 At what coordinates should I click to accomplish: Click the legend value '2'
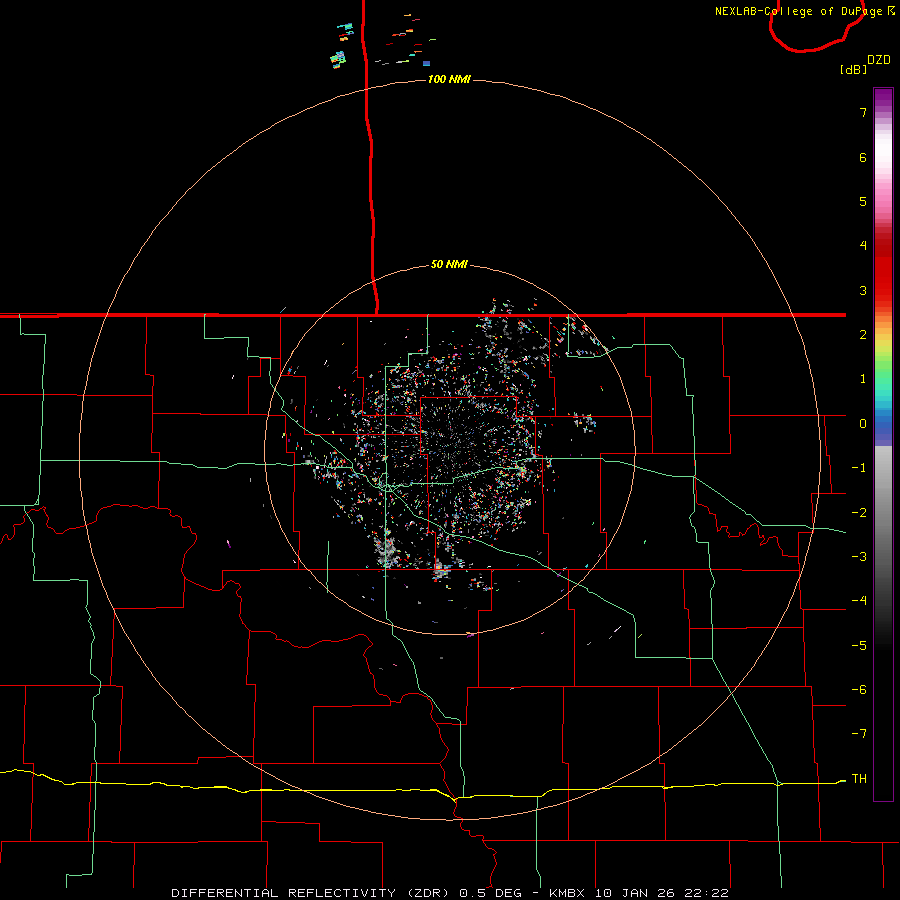(x=863, y=335)
